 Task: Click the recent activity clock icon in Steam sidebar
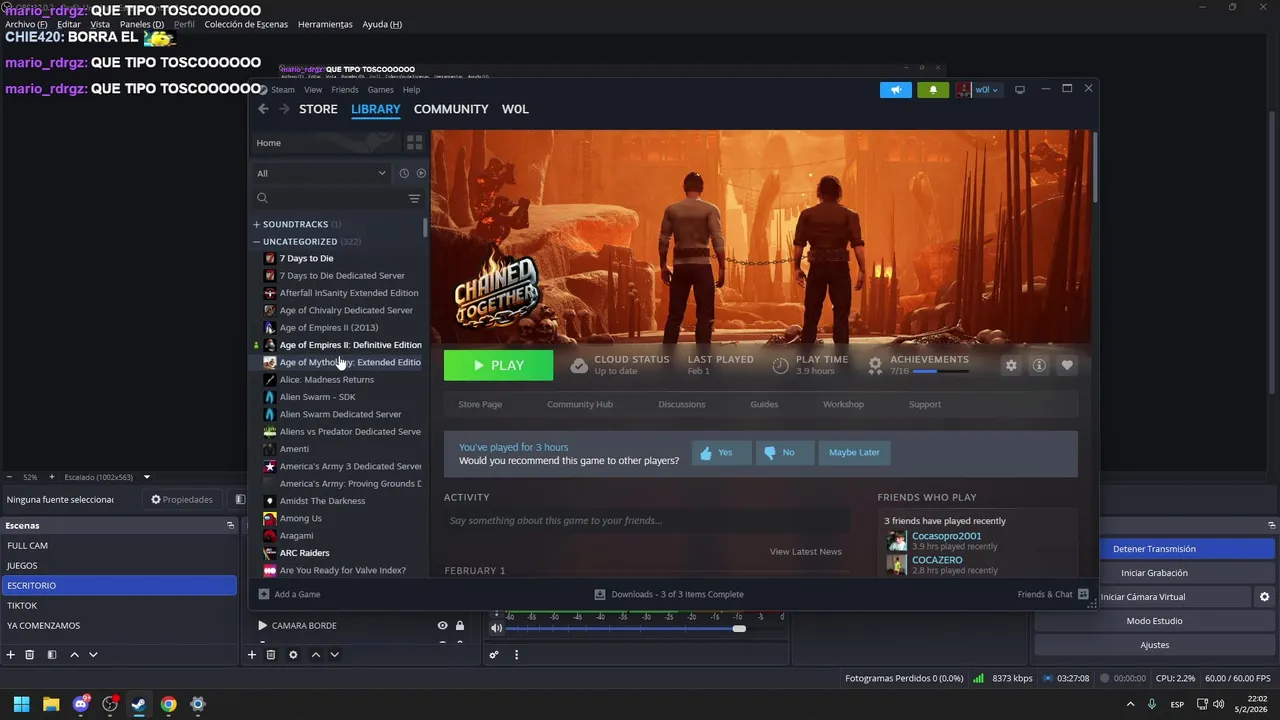[x=404, y=173]
